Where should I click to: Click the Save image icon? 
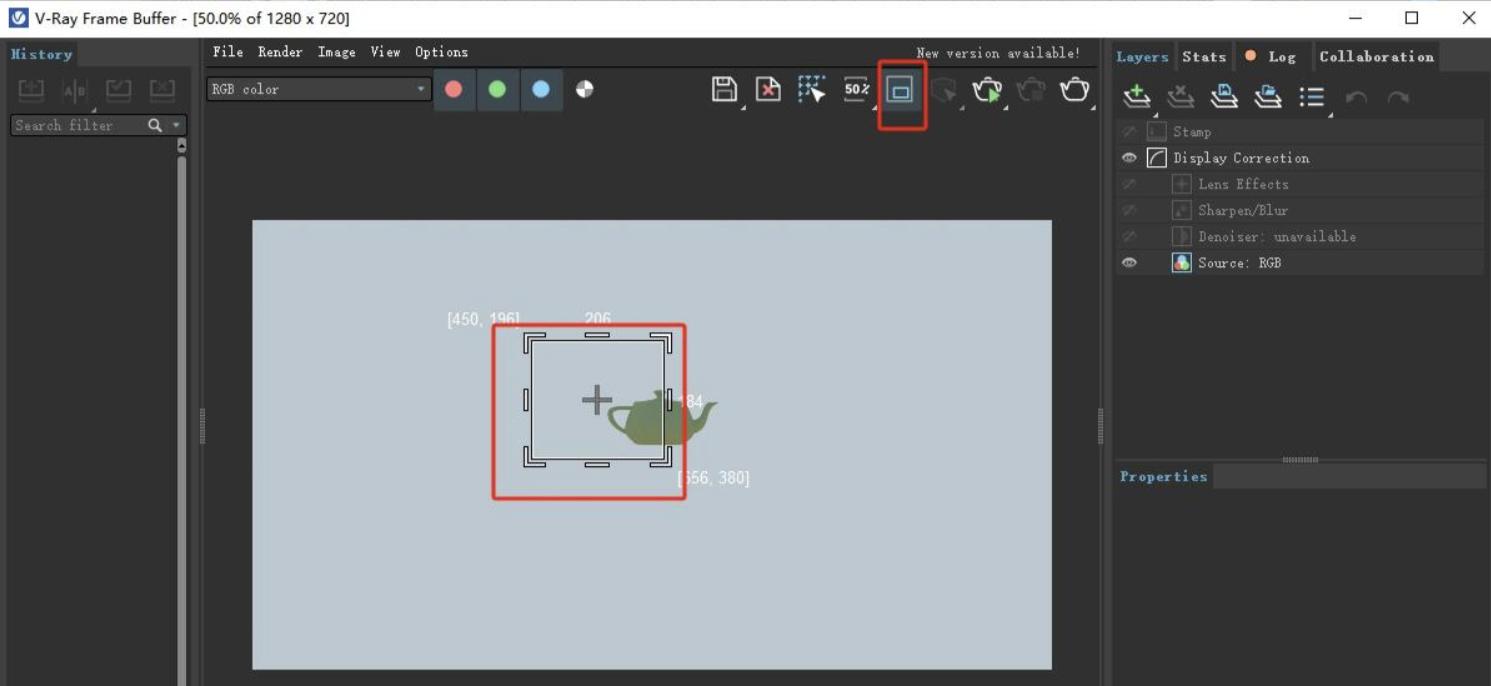coord(724,89)
